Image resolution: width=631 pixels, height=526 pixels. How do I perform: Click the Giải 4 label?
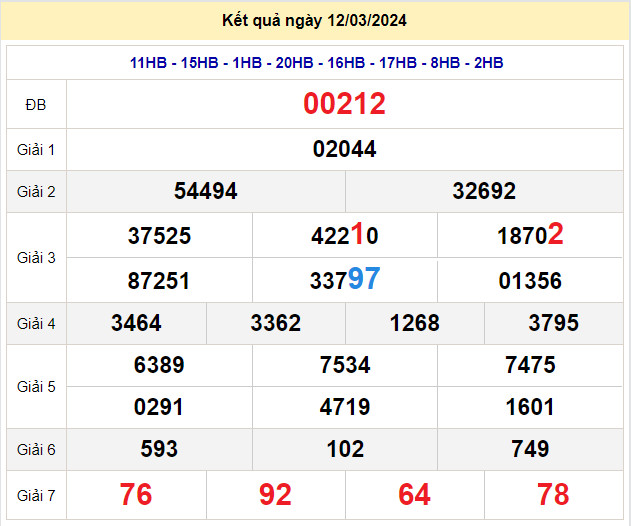36,324
